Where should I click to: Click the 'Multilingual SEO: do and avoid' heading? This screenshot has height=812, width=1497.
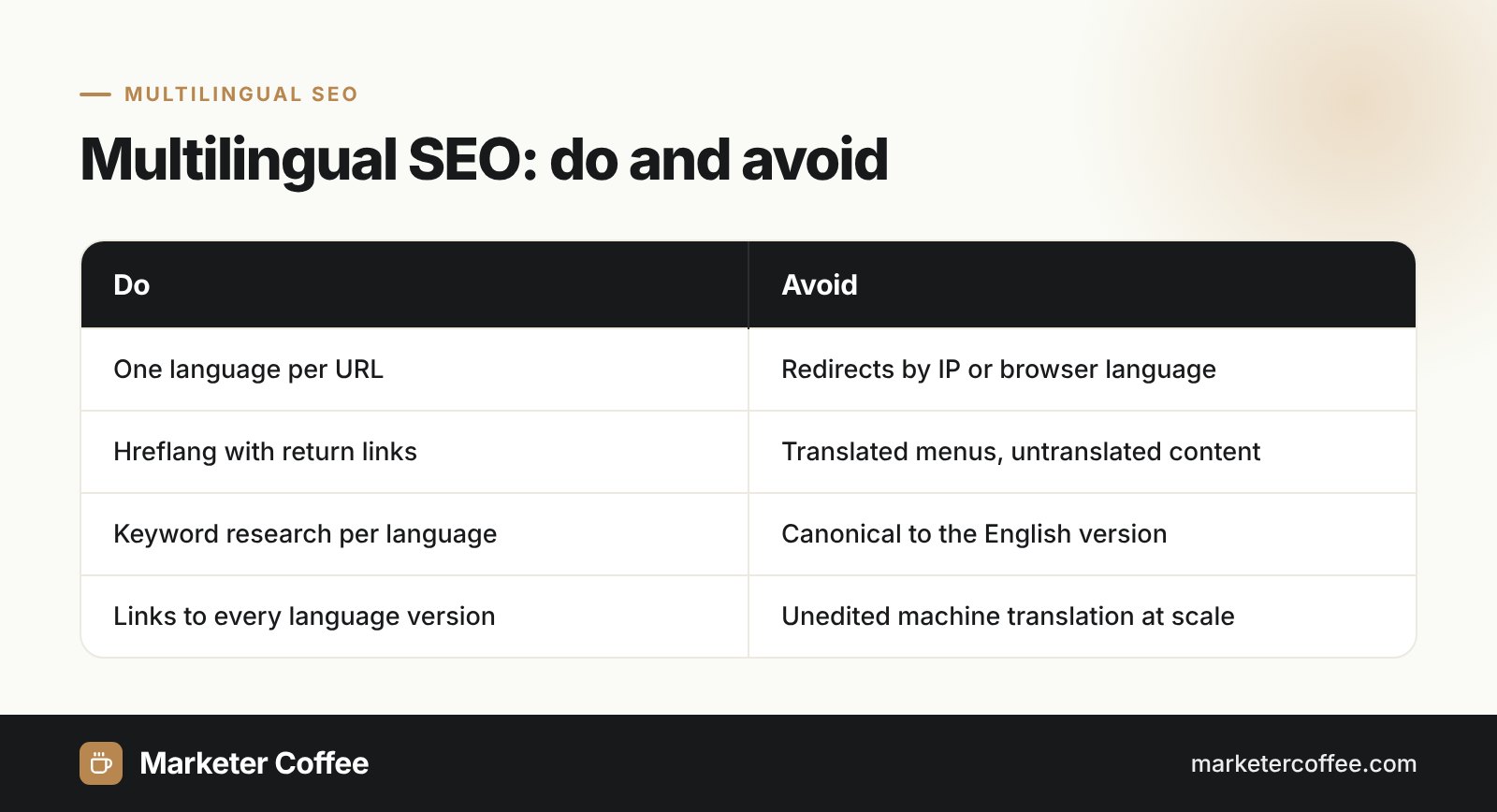click(484, 159)
